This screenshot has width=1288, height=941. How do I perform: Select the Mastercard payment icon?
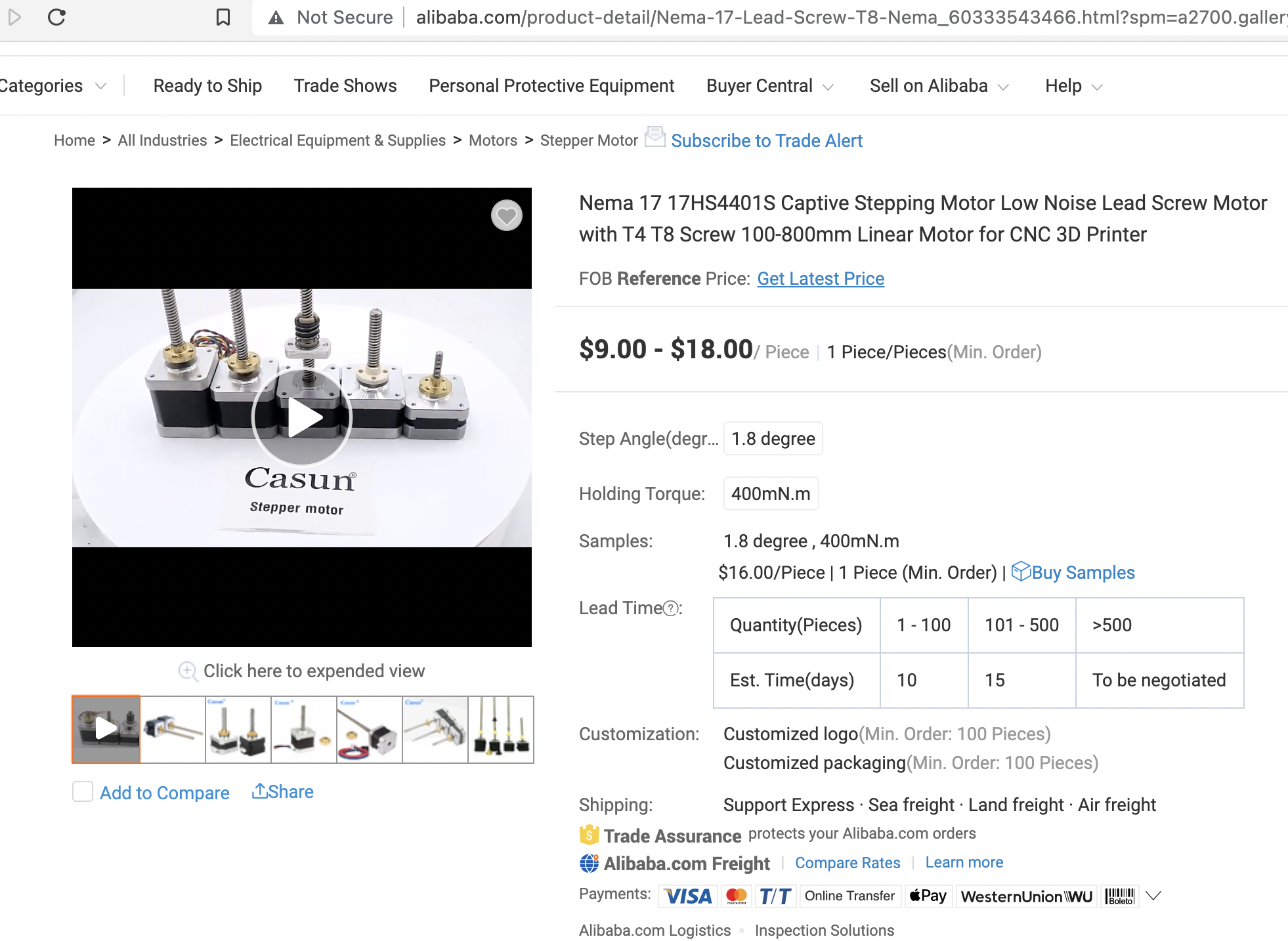(737, 896)
